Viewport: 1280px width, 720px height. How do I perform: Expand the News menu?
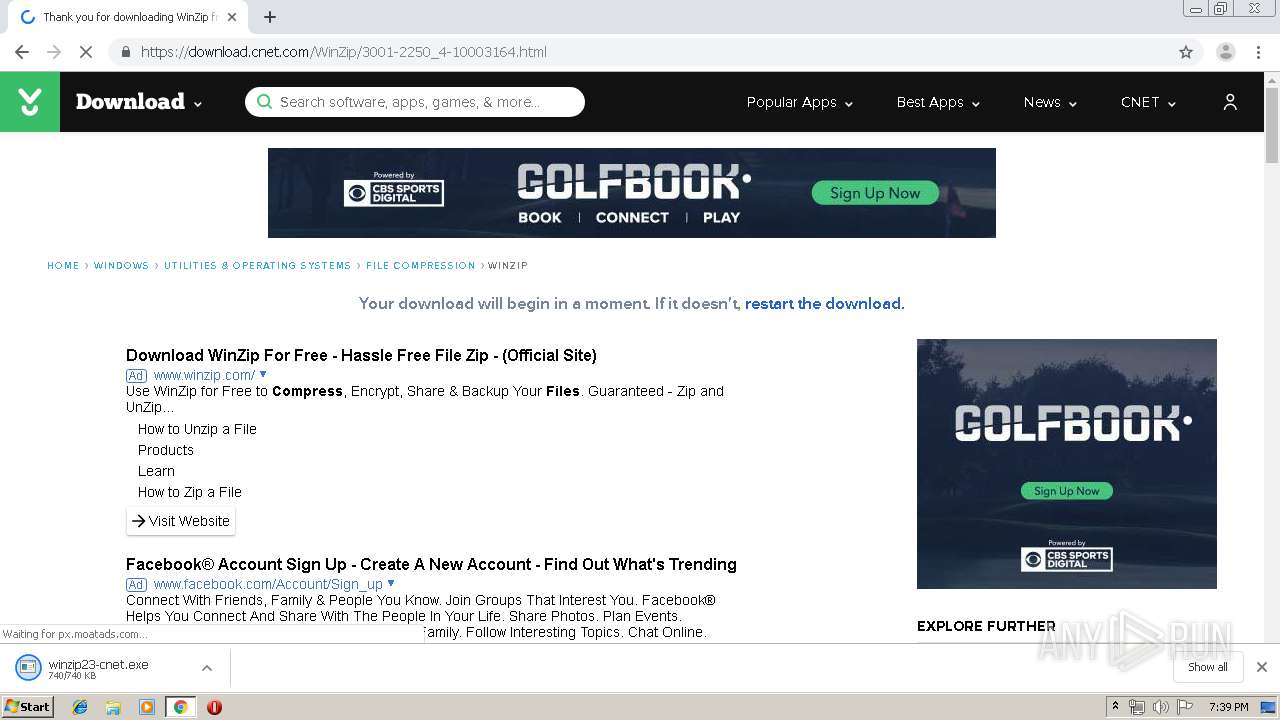1050,102
